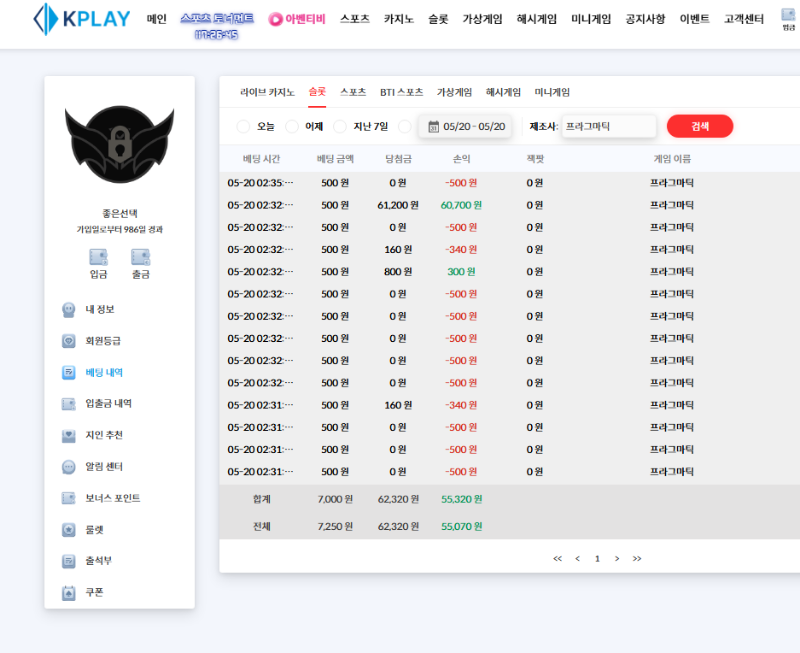Click the 7,250 원 overall bet total
The width and height of the screenshot is (800, 653).
coord(335,526)
